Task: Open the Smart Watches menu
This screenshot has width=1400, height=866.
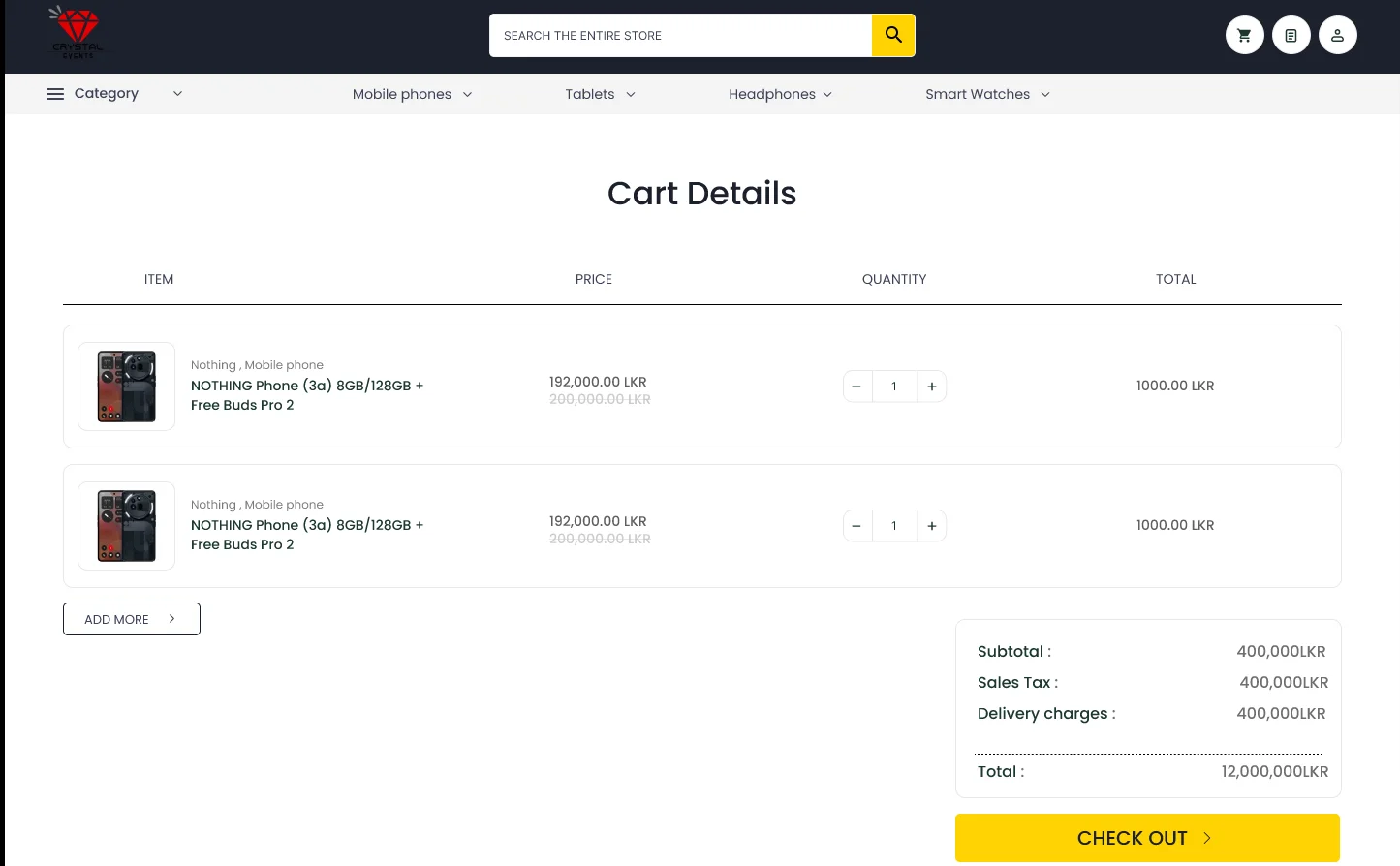Action: pos(978,94)
